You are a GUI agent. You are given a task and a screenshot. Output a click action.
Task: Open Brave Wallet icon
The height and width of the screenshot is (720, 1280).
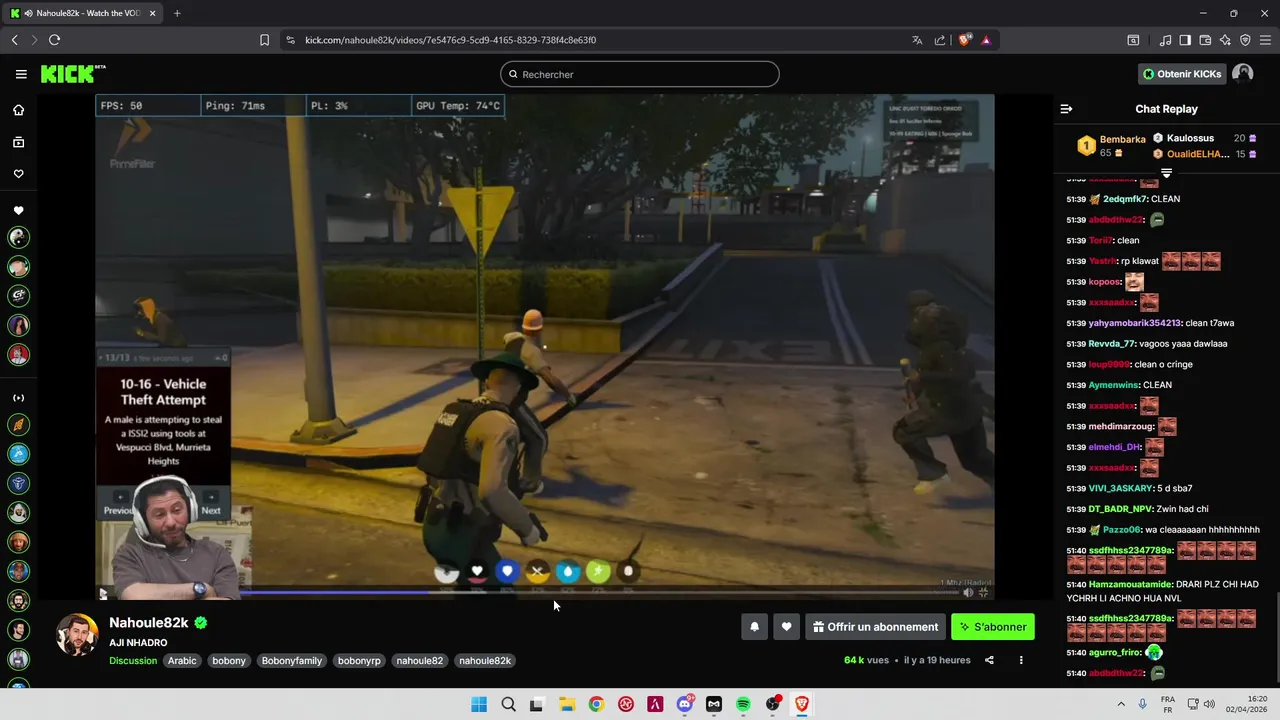1205,40
